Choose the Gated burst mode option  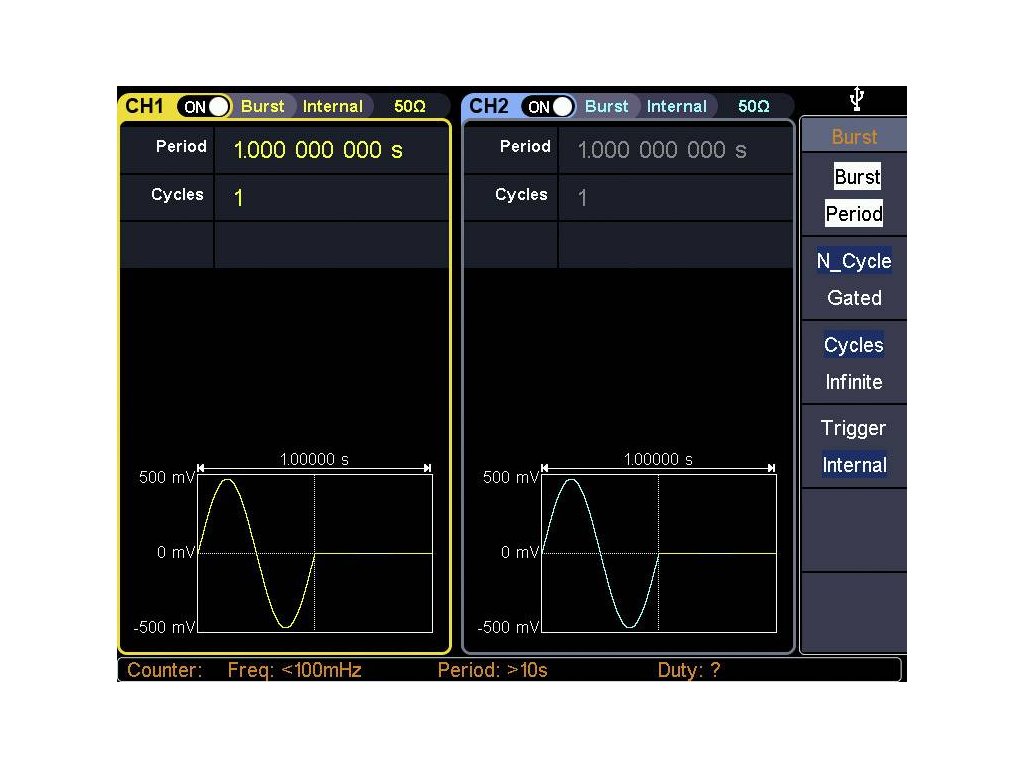click(854, 298)
